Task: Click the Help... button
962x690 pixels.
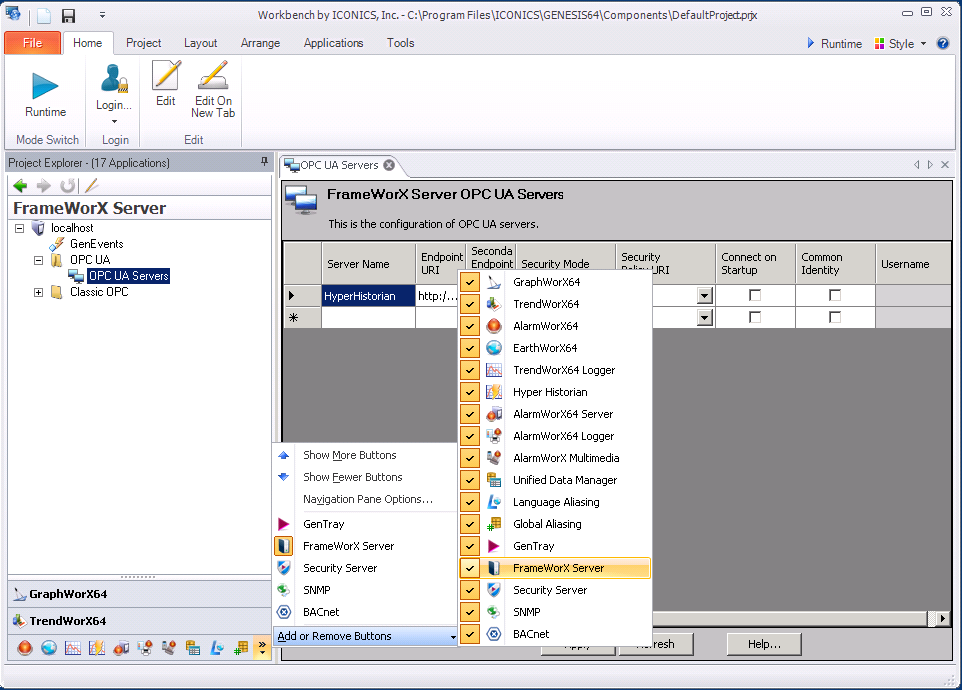Action: pos(764,644)
